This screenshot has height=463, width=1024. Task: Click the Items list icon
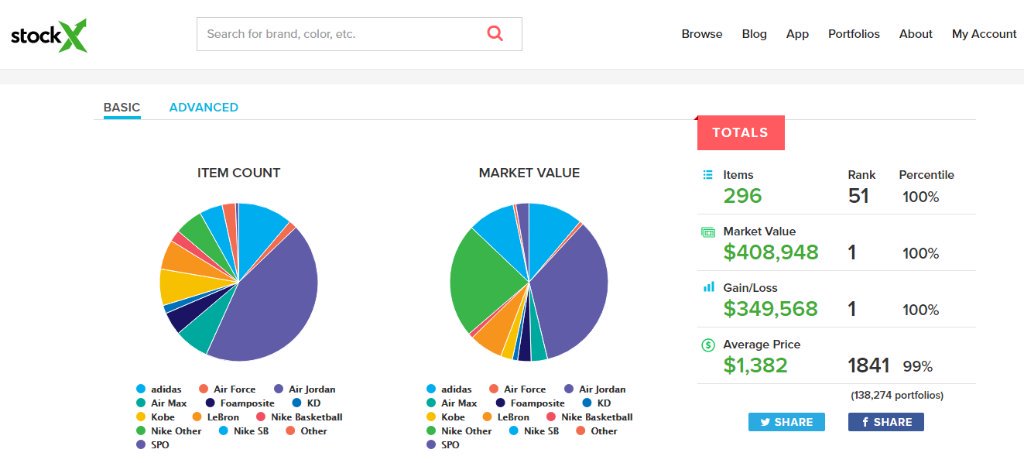(708, 175)
